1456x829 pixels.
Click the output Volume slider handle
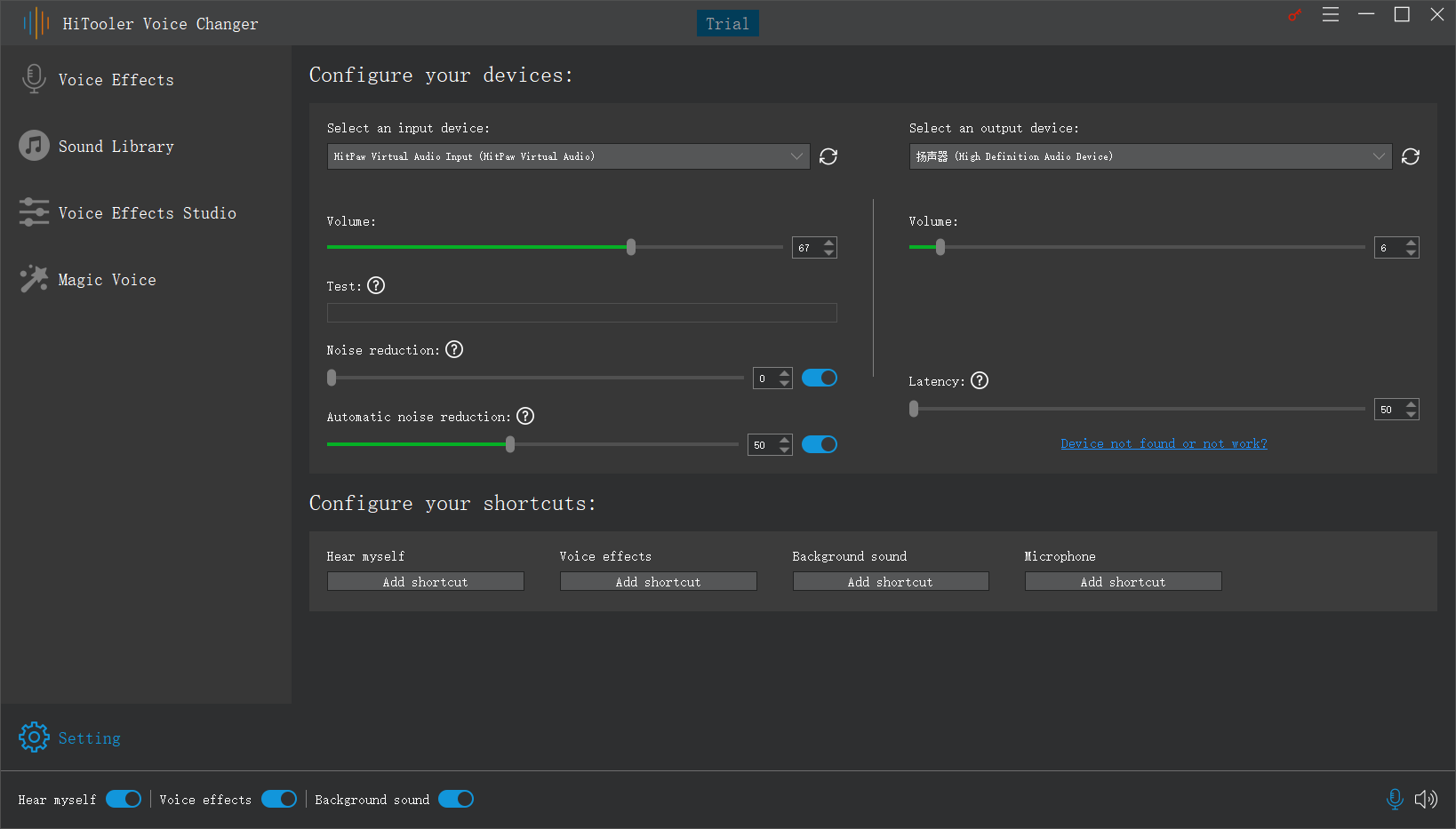pyautogui.click(x=940, y=247)
